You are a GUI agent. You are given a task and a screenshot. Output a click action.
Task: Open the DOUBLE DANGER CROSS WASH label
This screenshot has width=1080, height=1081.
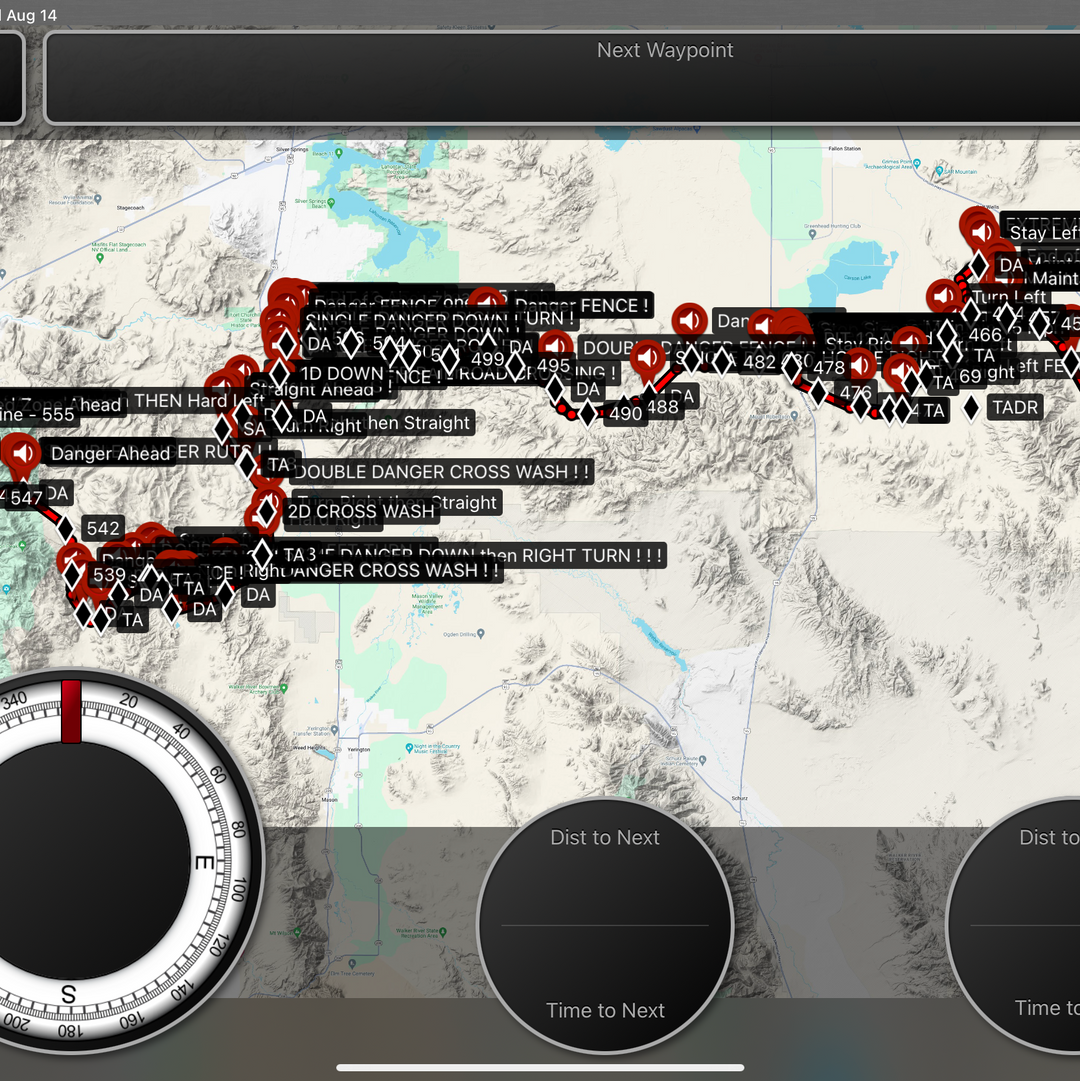(440, 472)
